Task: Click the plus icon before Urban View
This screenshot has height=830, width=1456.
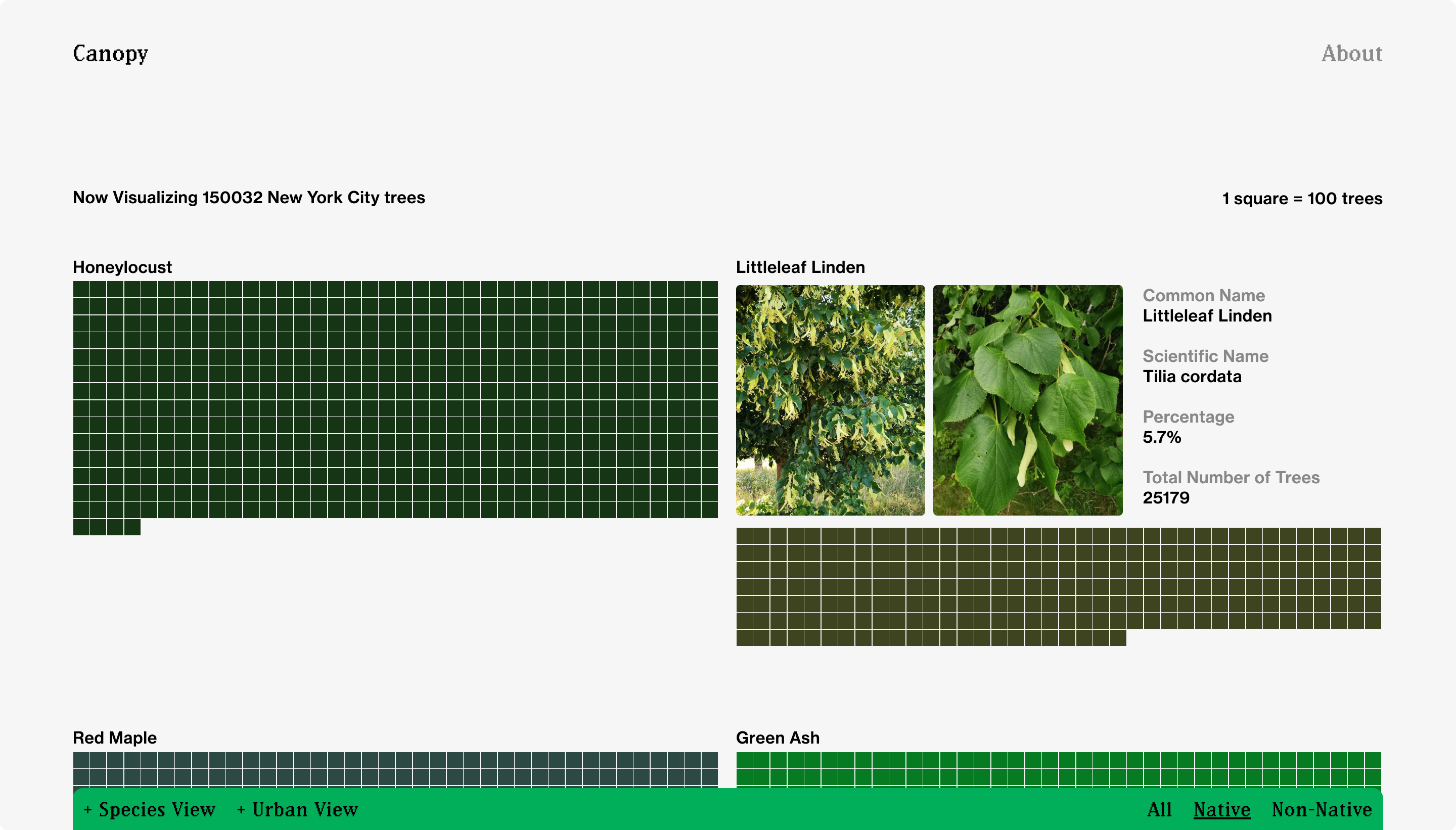Action: pyautogui.click(x=241, y=810)
